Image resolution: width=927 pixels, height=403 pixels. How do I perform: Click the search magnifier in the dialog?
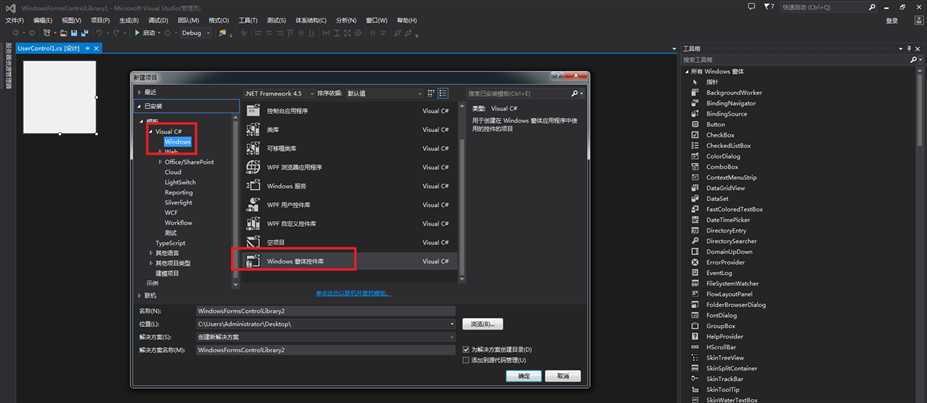(575, 93)
